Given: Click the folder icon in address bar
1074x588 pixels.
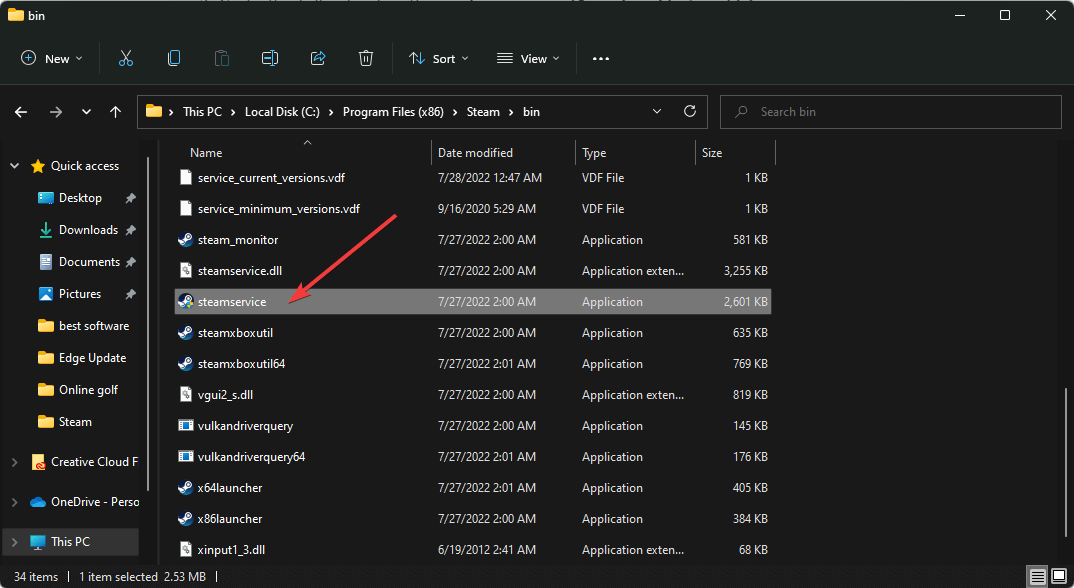Looking at the screenshot, I should (154, 111).
